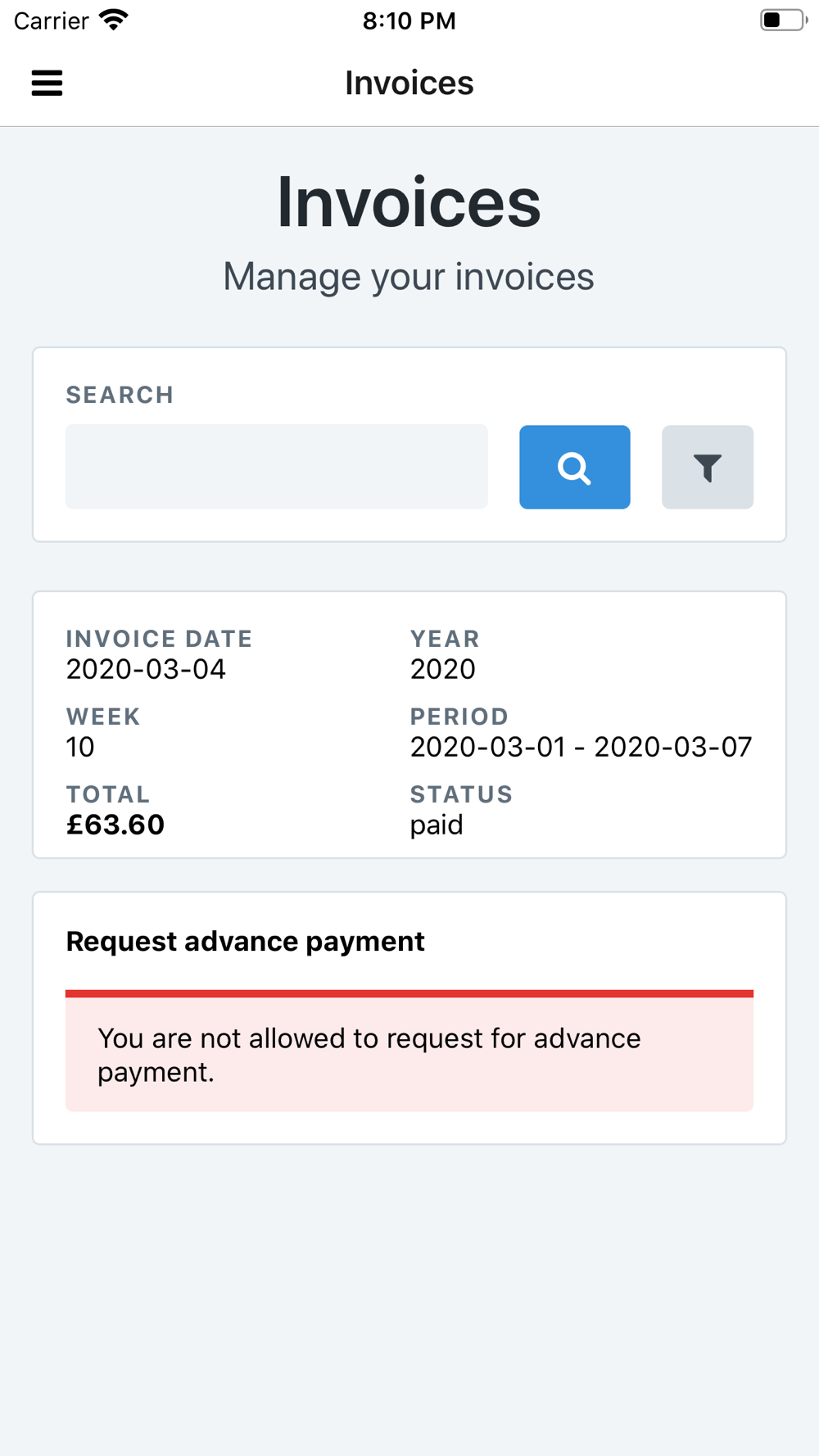Image resolution: width=819 pixels, height=1456 pixels.
Task: Click the invoice year value 2020
Action: pos(442,669)
